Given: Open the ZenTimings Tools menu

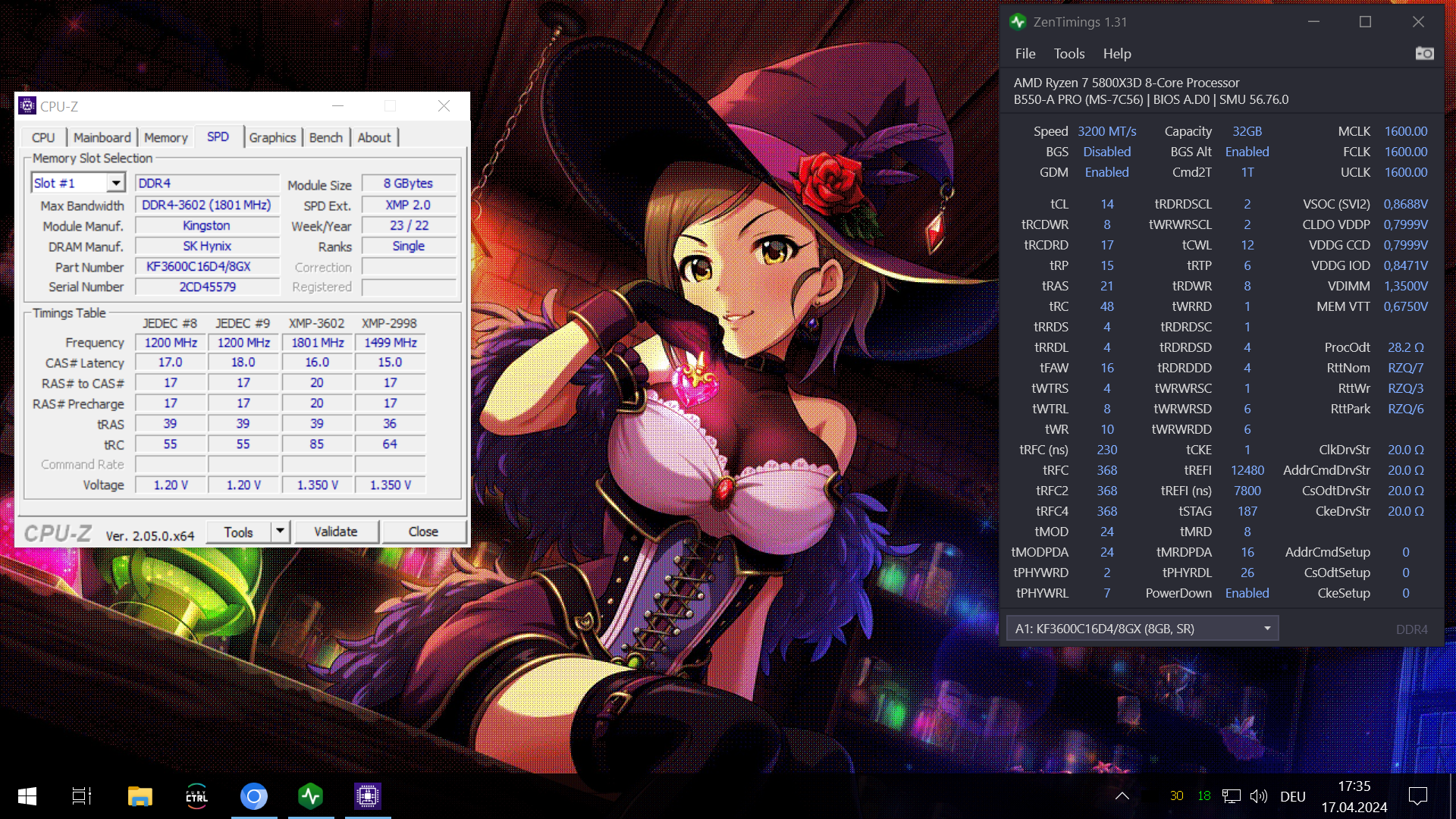Looking at the screenshot, I should [x=1068, y=54].
